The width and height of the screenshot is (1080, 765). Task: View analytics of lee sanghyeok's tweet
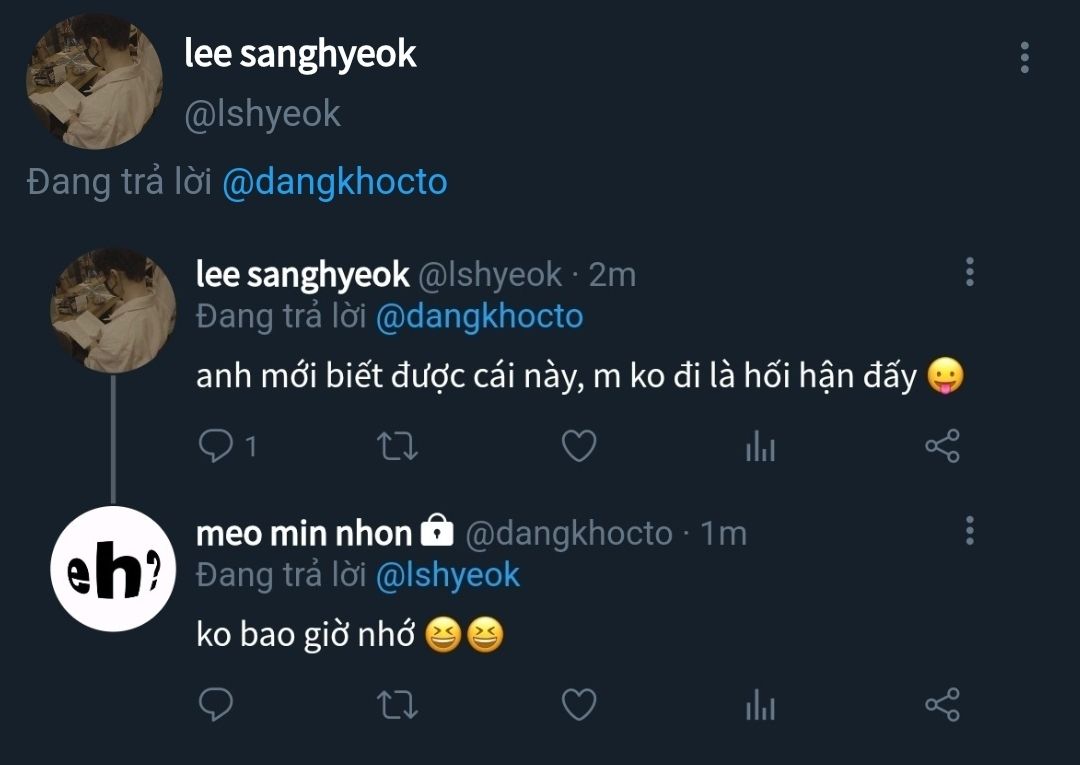point(760,447)
